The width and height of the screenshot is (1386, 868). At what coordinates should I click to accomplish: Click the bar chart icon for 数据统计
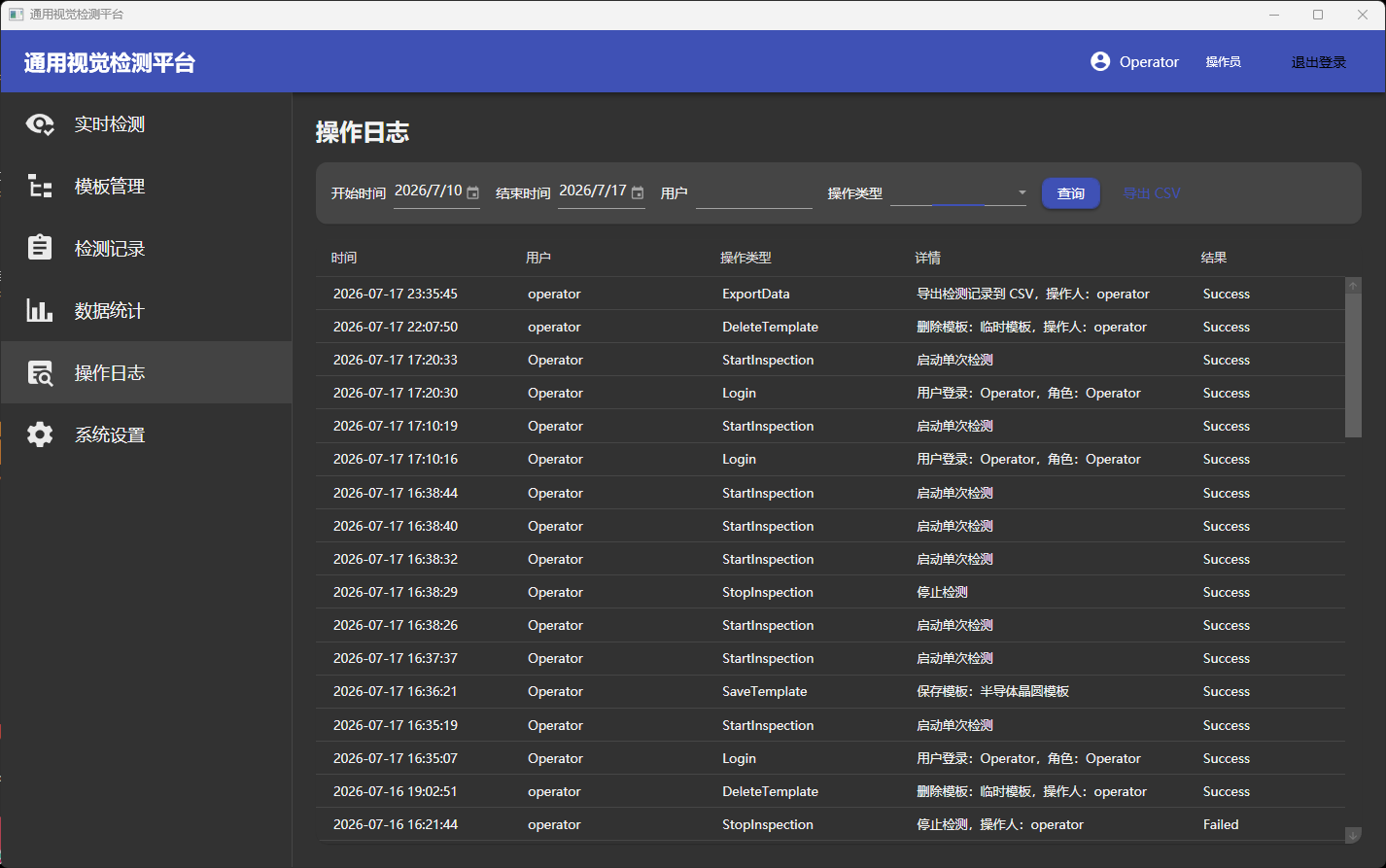[40, 310]
